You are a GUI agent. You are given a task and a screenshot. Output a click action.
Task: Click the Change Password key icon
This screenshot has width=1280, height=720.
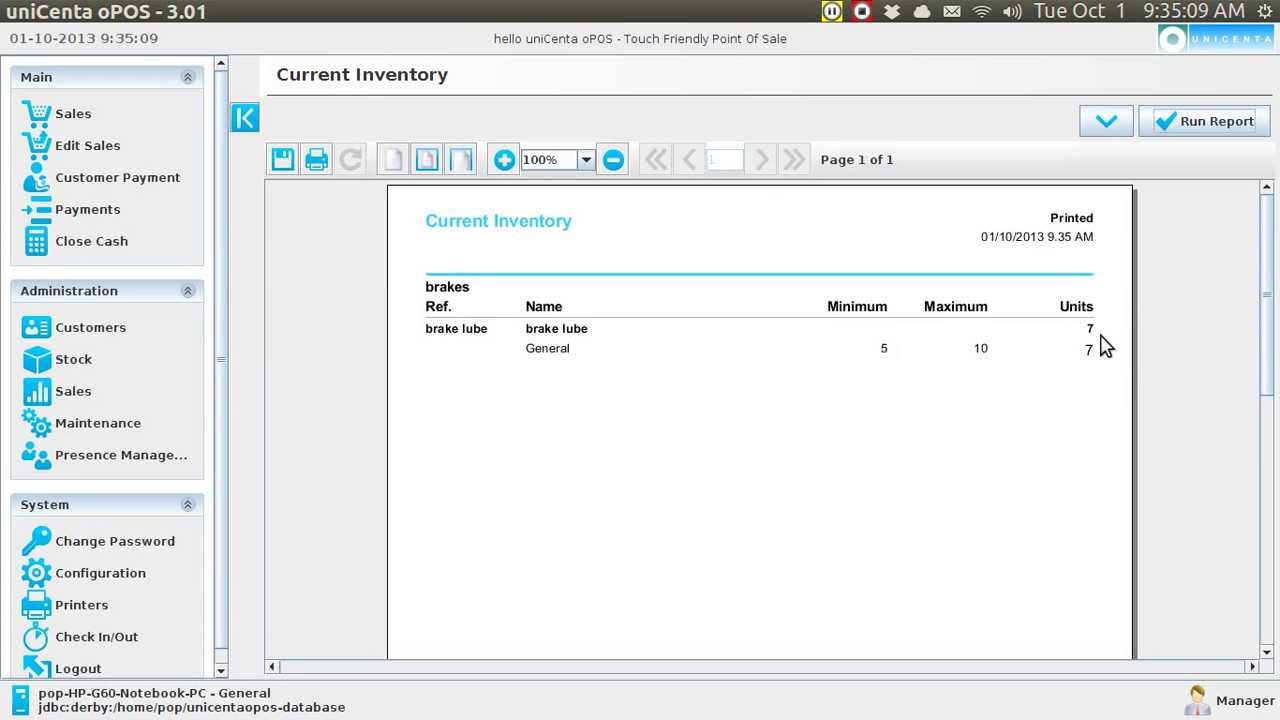click(36, 541)
